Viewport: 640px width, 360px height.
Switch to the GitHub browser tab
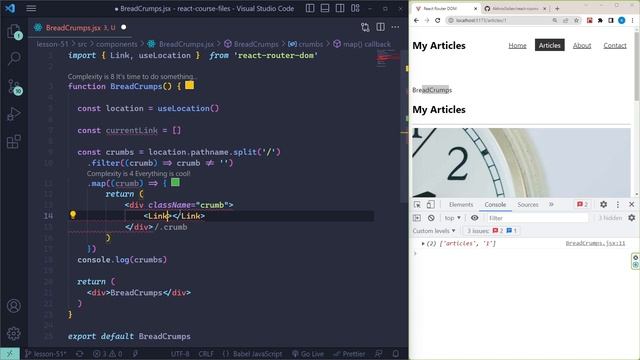point(515,9)
